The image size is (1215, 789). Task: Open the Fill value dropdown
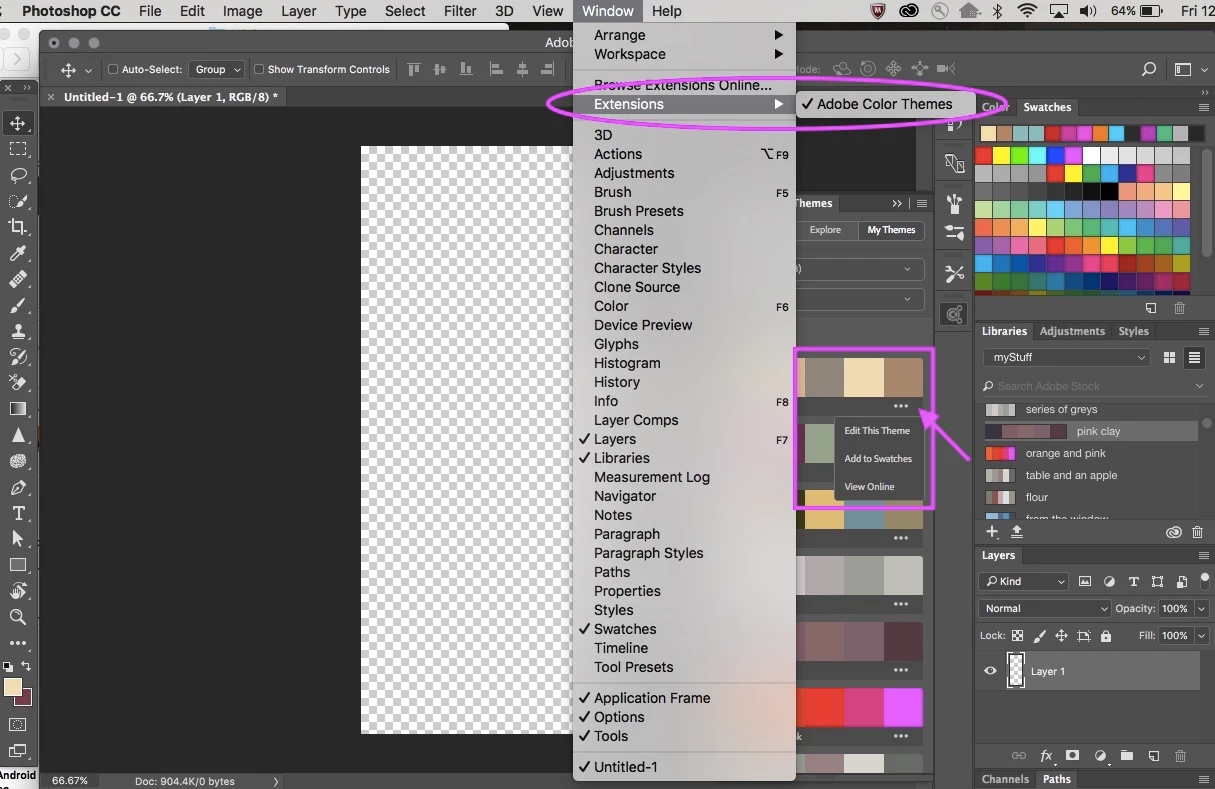tap(1200, 635)
